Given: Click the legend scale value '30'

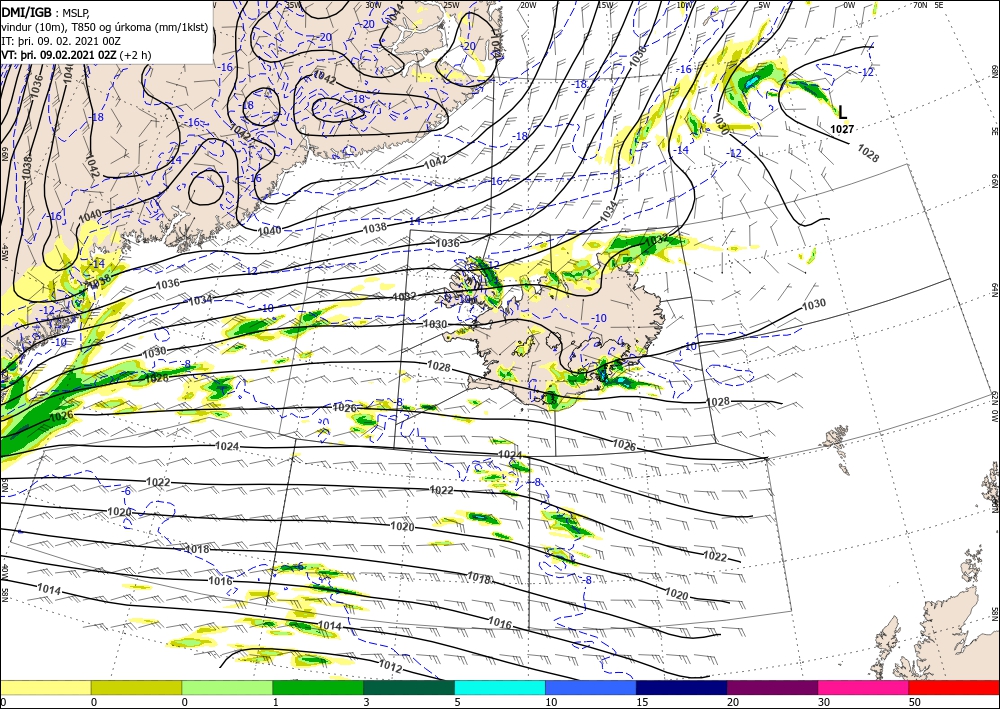Looking at the screenshot, I should 823,702.
